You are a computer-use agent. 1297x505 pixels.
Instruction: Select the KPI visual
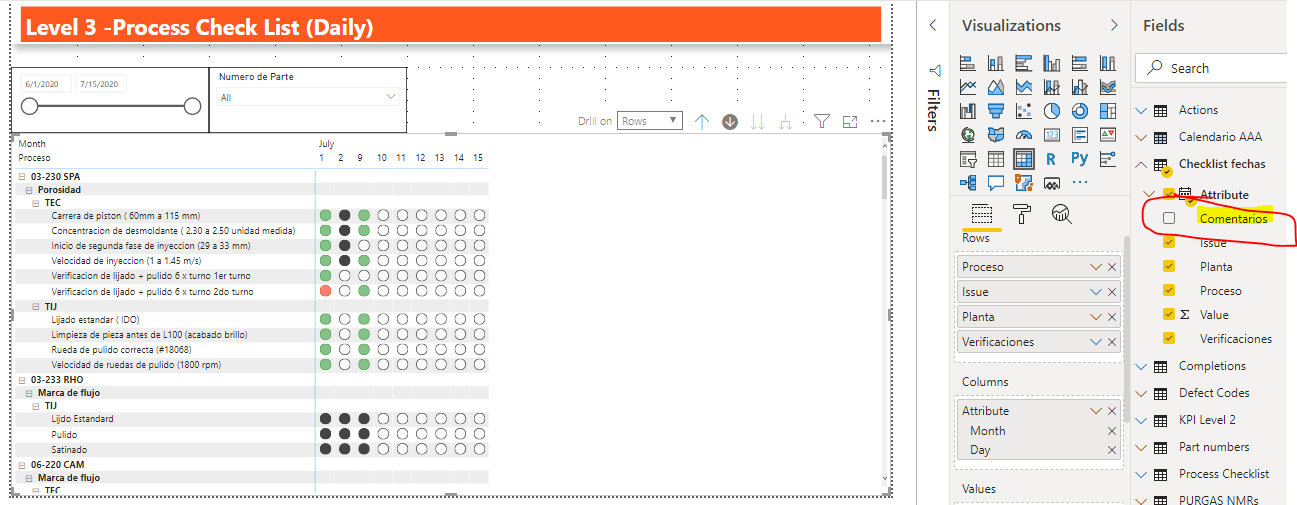point(1108,135)
